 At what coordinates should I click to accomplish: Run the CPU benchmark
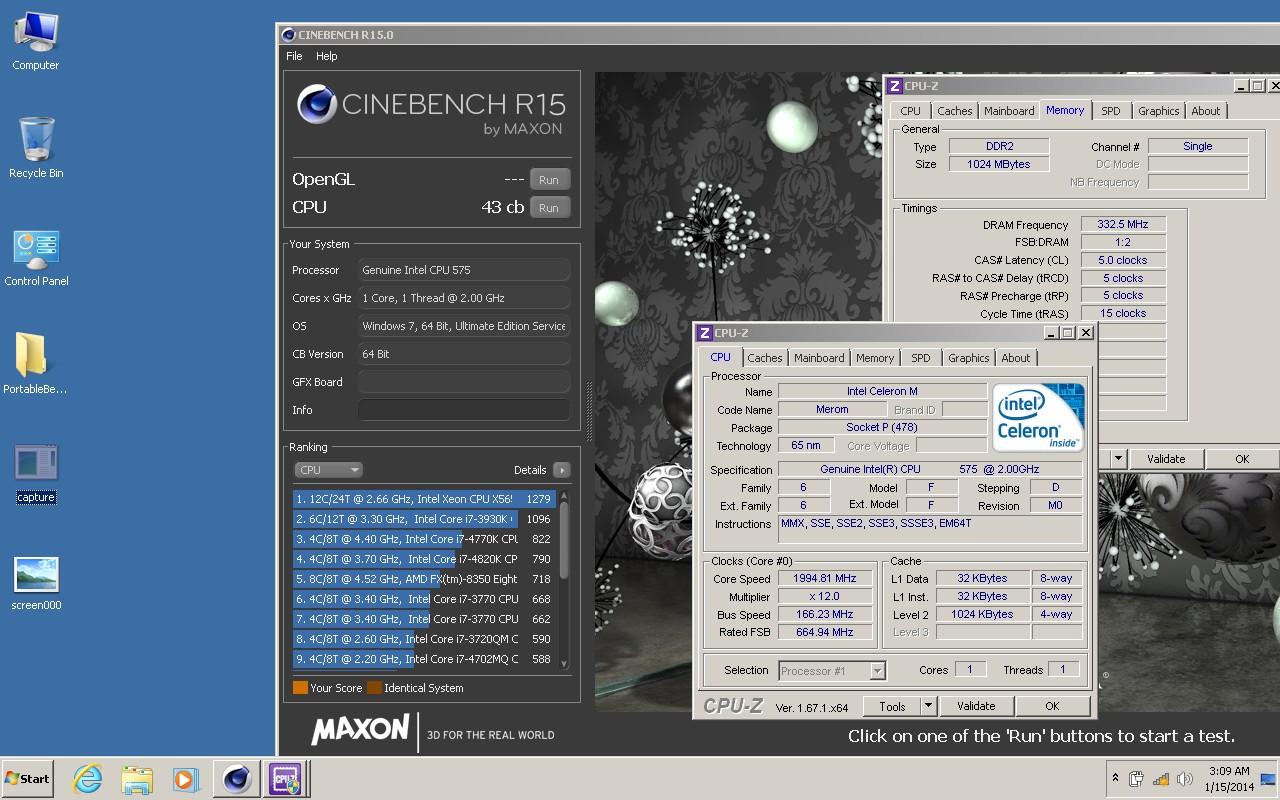(x=549, y=208)
